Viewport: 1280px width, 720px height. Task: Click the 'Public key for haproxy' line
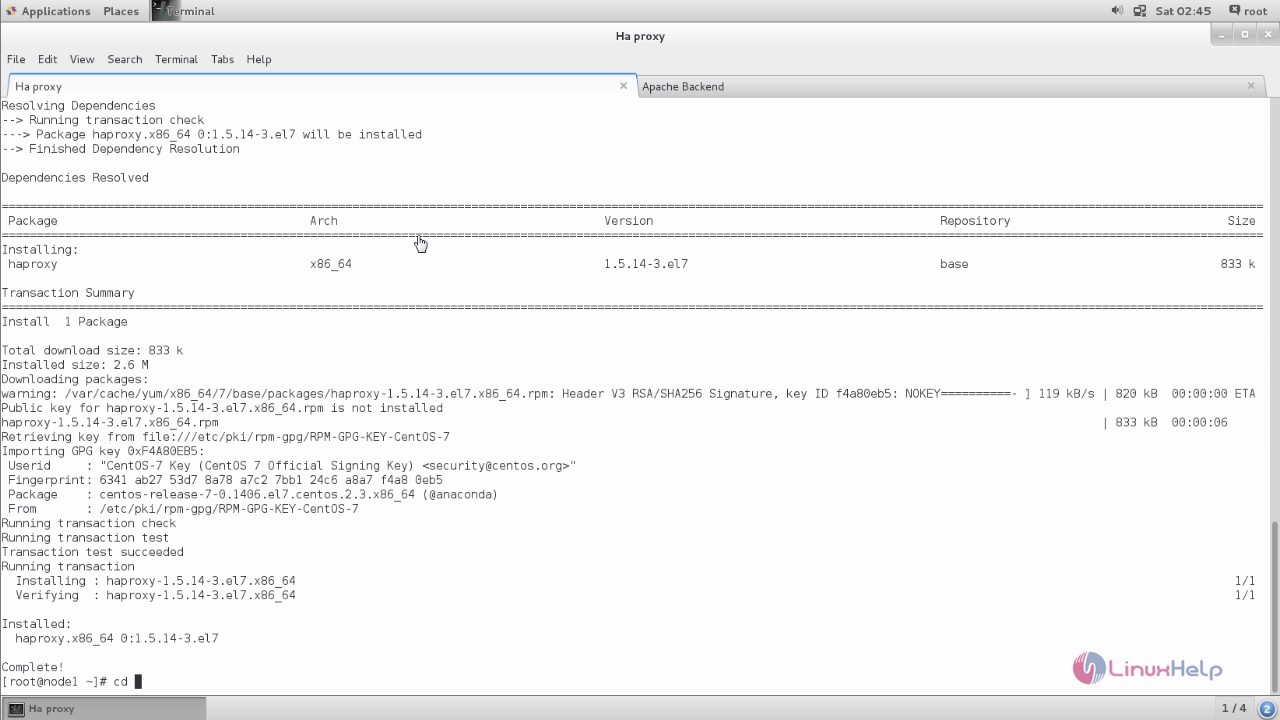tap(222, 408)
